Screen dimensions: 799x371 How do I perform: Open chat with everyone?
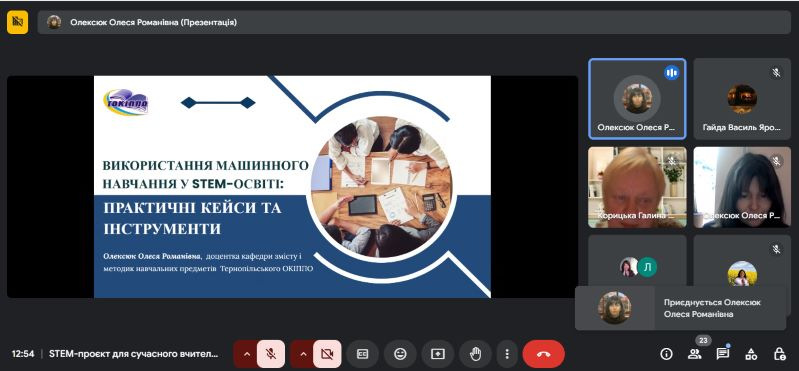[722, 354]
